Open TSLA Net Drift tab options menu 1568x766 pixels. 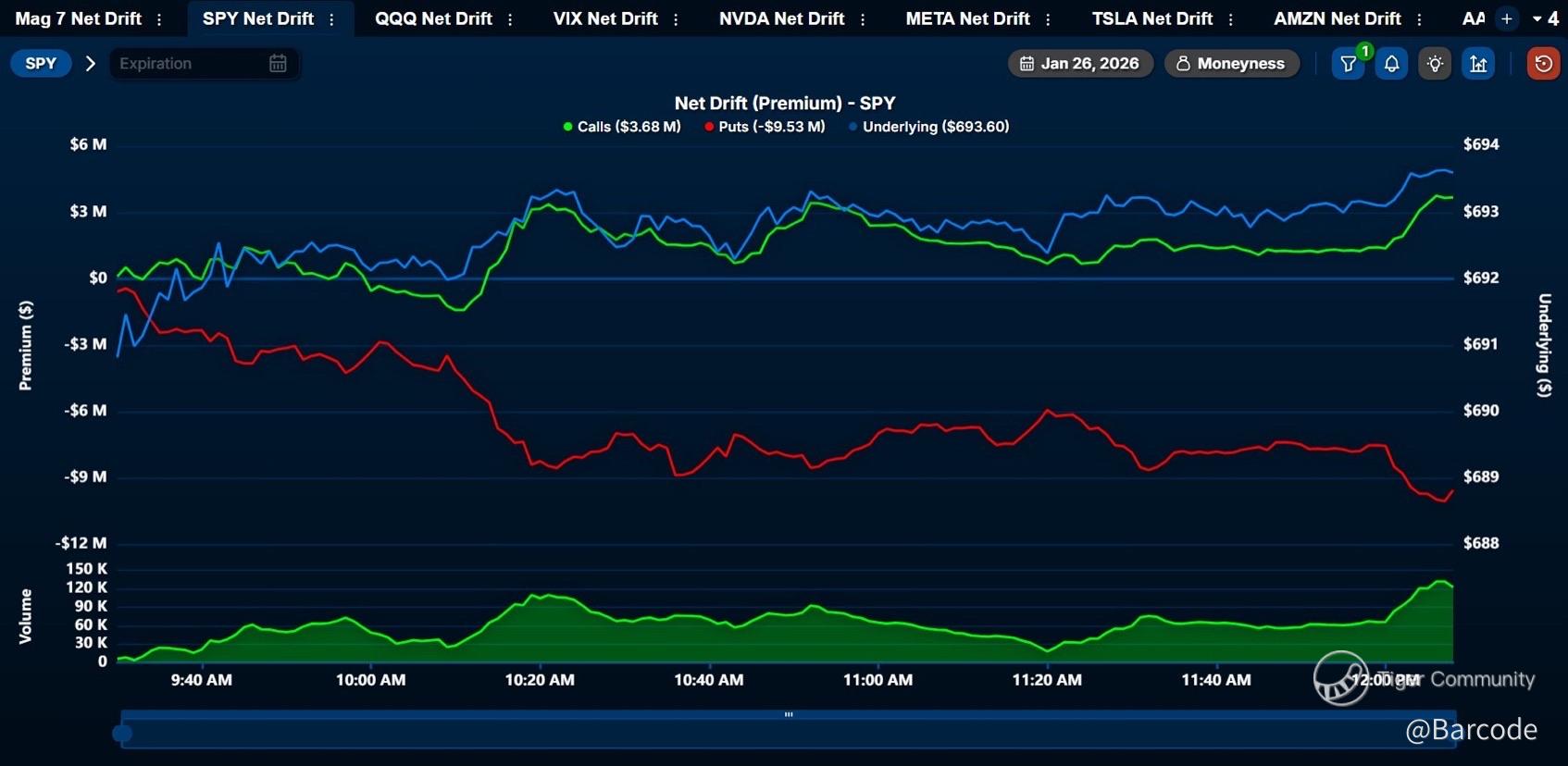1230,19
